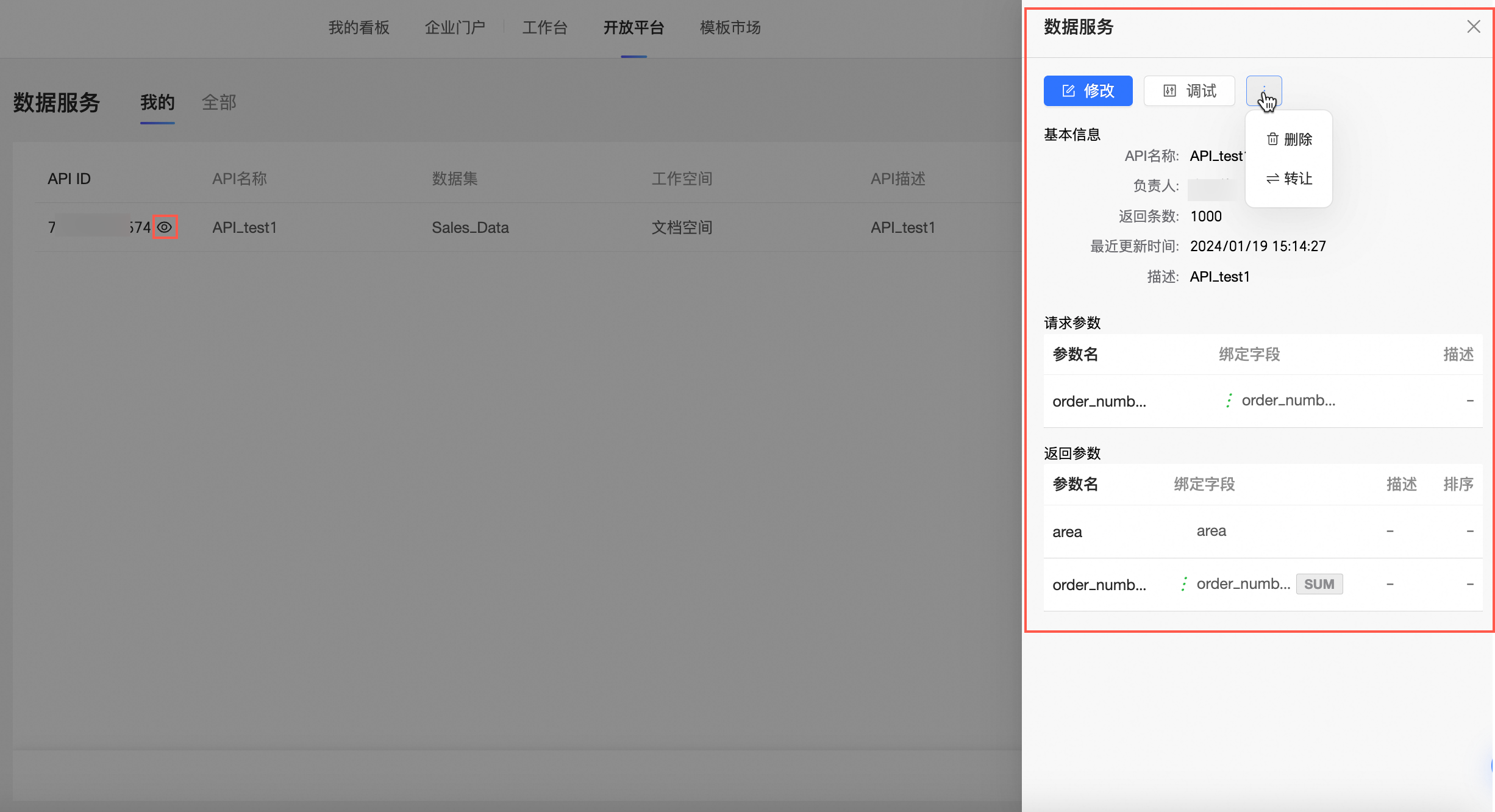1495x812 pixels.
Task: Click the green field-type icon in the 返回参数 table
Action: pos(1183,584)
